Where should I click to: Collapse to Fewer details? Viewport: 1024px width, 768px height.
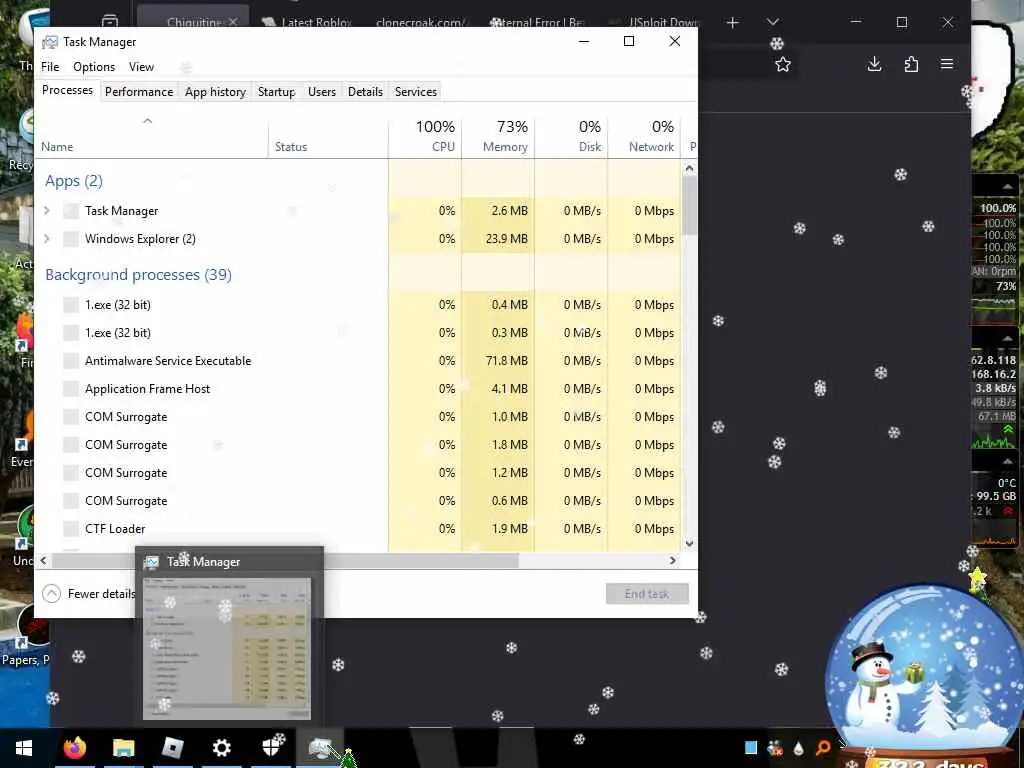pyautogui.click(x=89, y=594)
